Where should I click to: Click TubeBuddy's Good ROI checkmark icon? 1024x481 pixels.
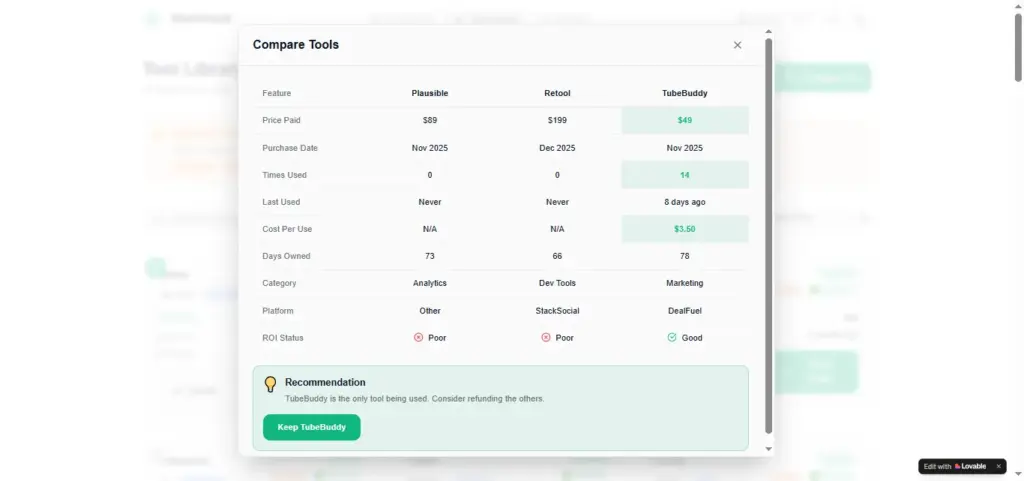click(672, 337)
